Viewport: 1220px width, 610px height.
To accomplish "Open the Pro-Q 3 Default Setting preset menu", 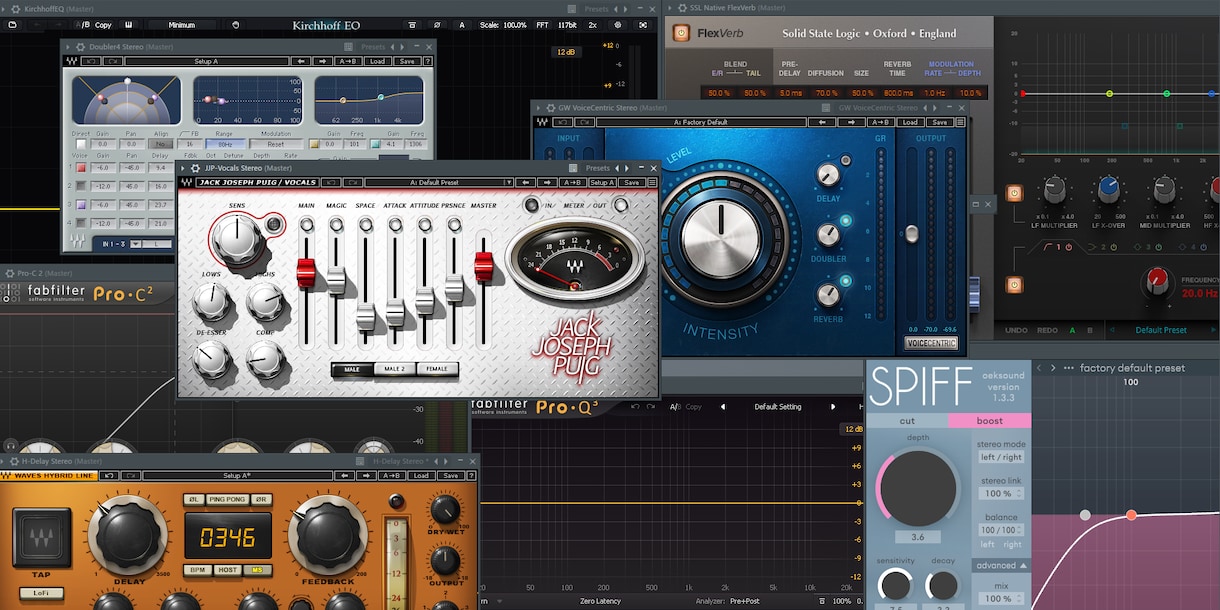I will [777, 407].
